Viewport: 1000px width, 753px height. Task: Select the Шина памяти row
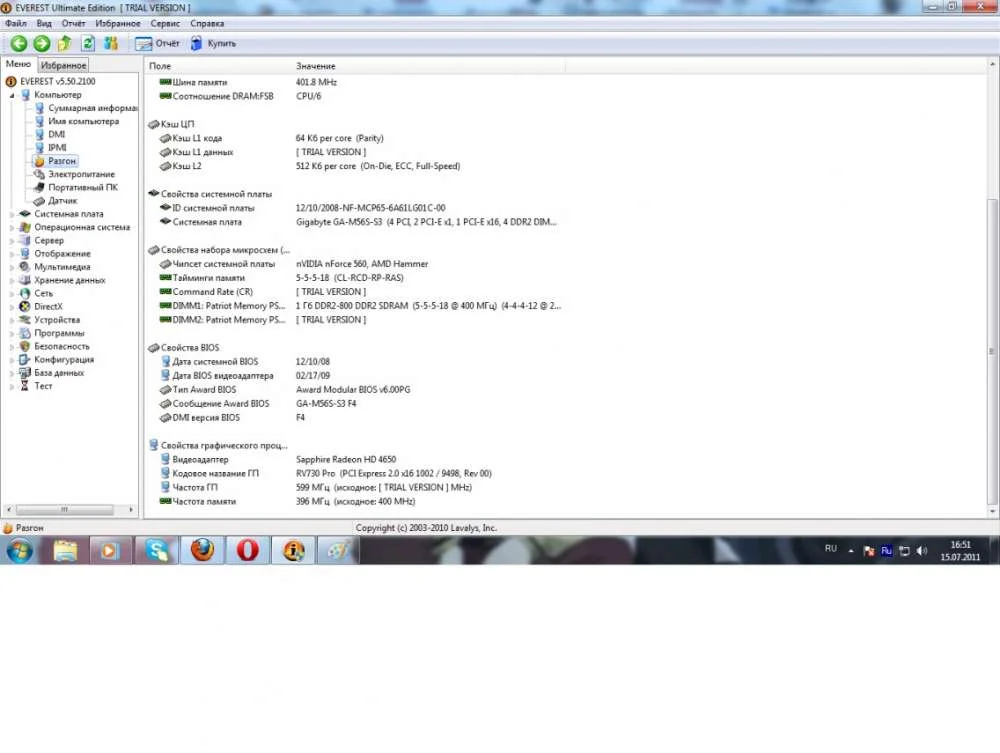click(x=249, y=82)
